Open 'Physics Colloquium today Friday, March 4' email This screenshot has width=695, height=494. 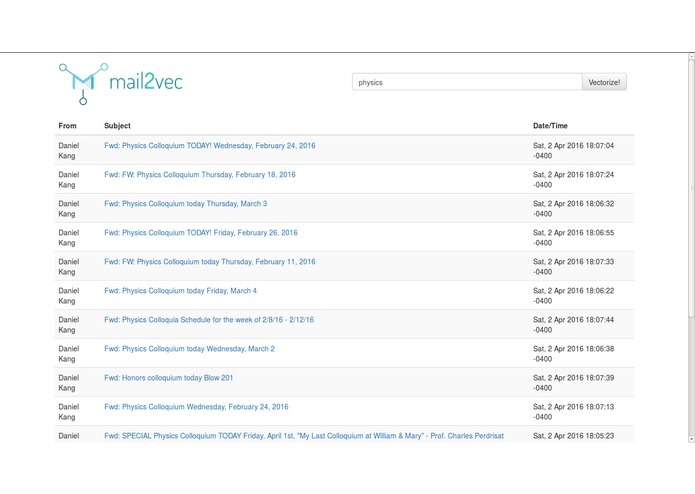point(180,291)
